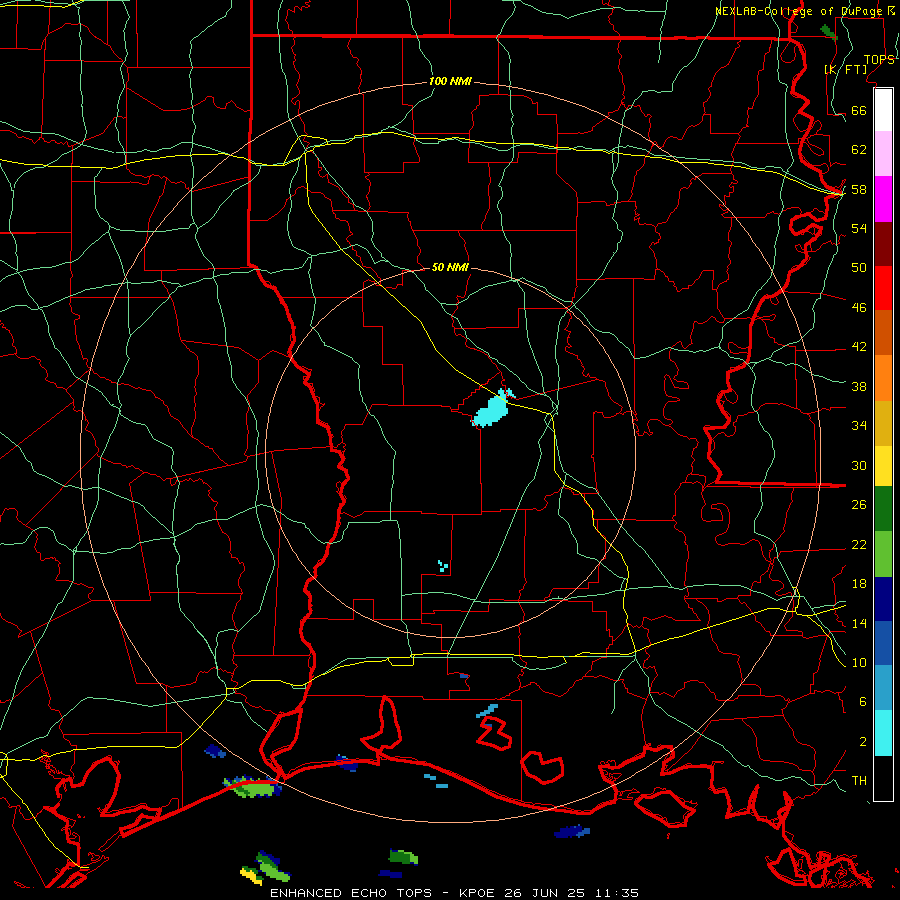Click the "50" legend value

pyautogui.click(x=859, y=267)
